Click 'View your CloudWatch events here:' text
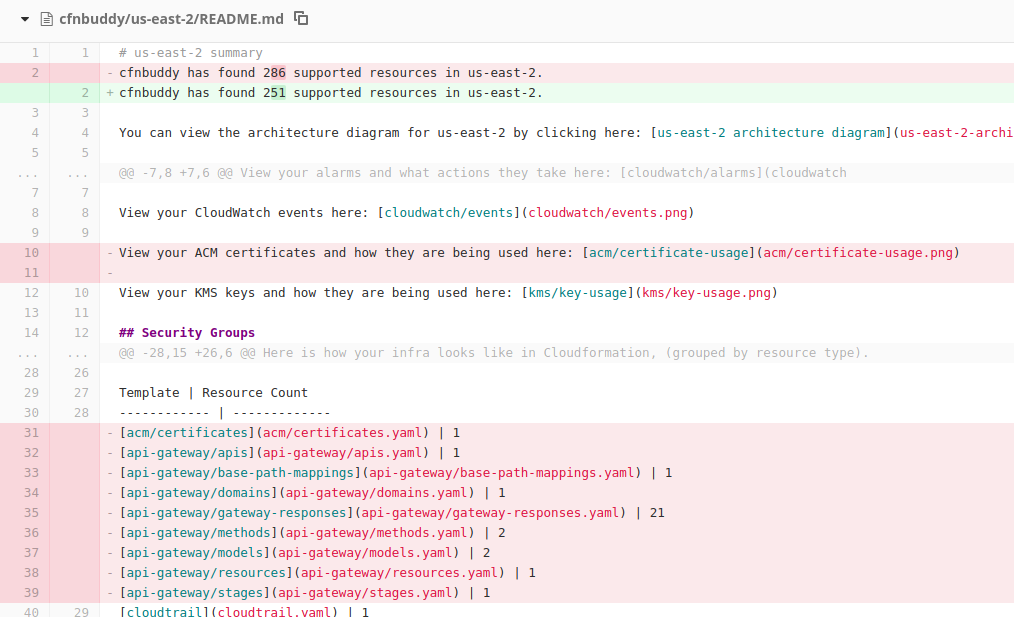Viewport: 1014px width, 617px height. click(x=244, y=213)
